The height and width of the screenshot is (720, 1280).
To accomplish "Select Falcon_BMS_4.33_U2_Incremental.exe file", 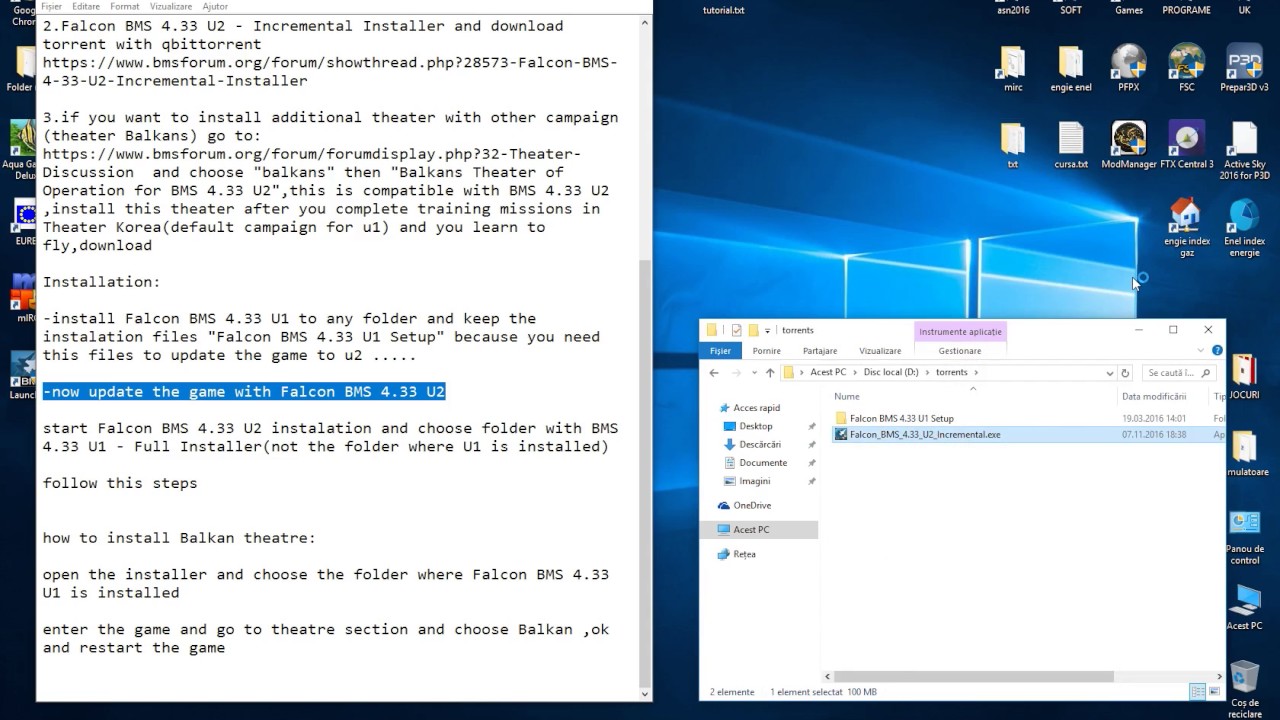I will [917, 434].
